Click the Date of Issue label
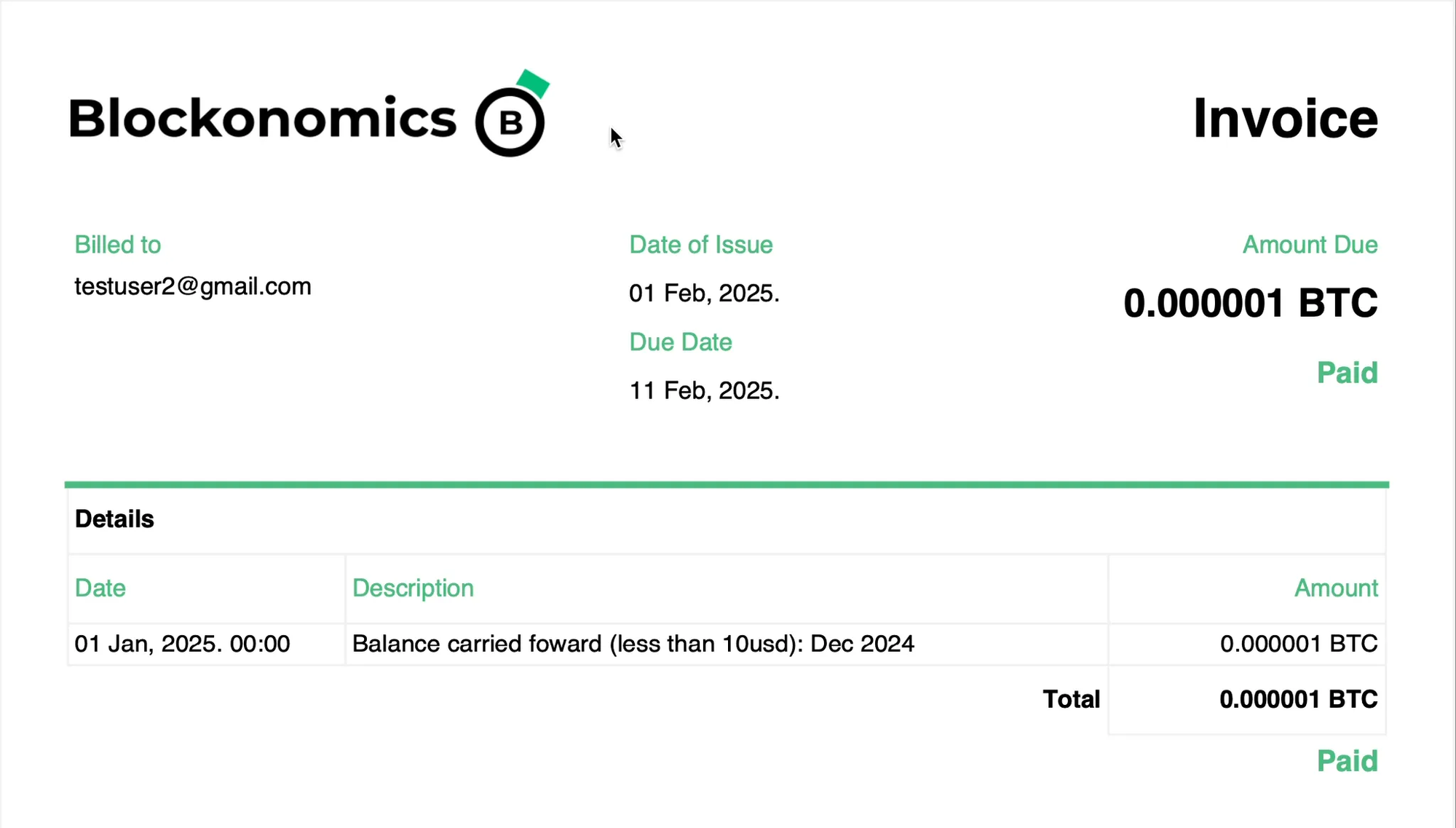The height and width of the screenshot is (828, 1456). (x=700, y=245)
